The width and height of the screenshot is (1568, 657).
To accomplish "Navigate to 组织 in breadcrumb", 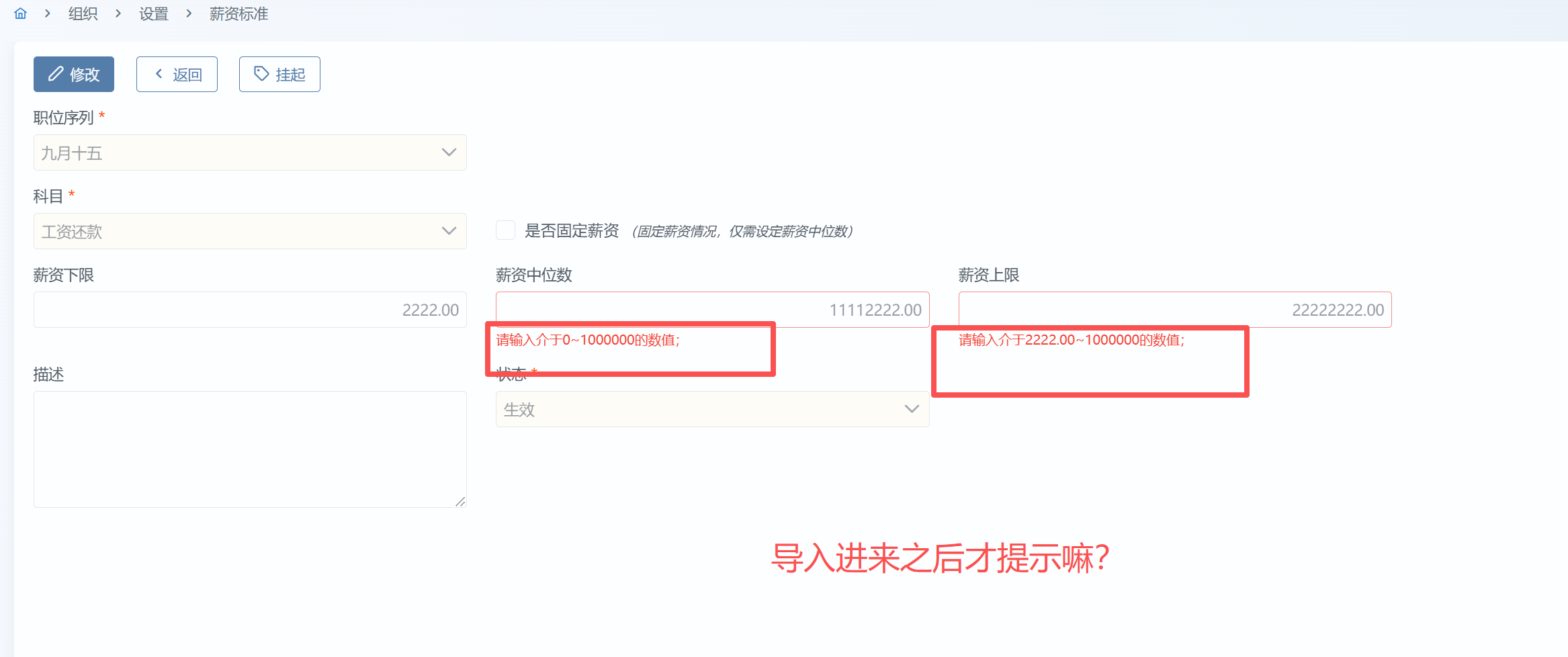I will pyautogui.click(x=83, y=13).
